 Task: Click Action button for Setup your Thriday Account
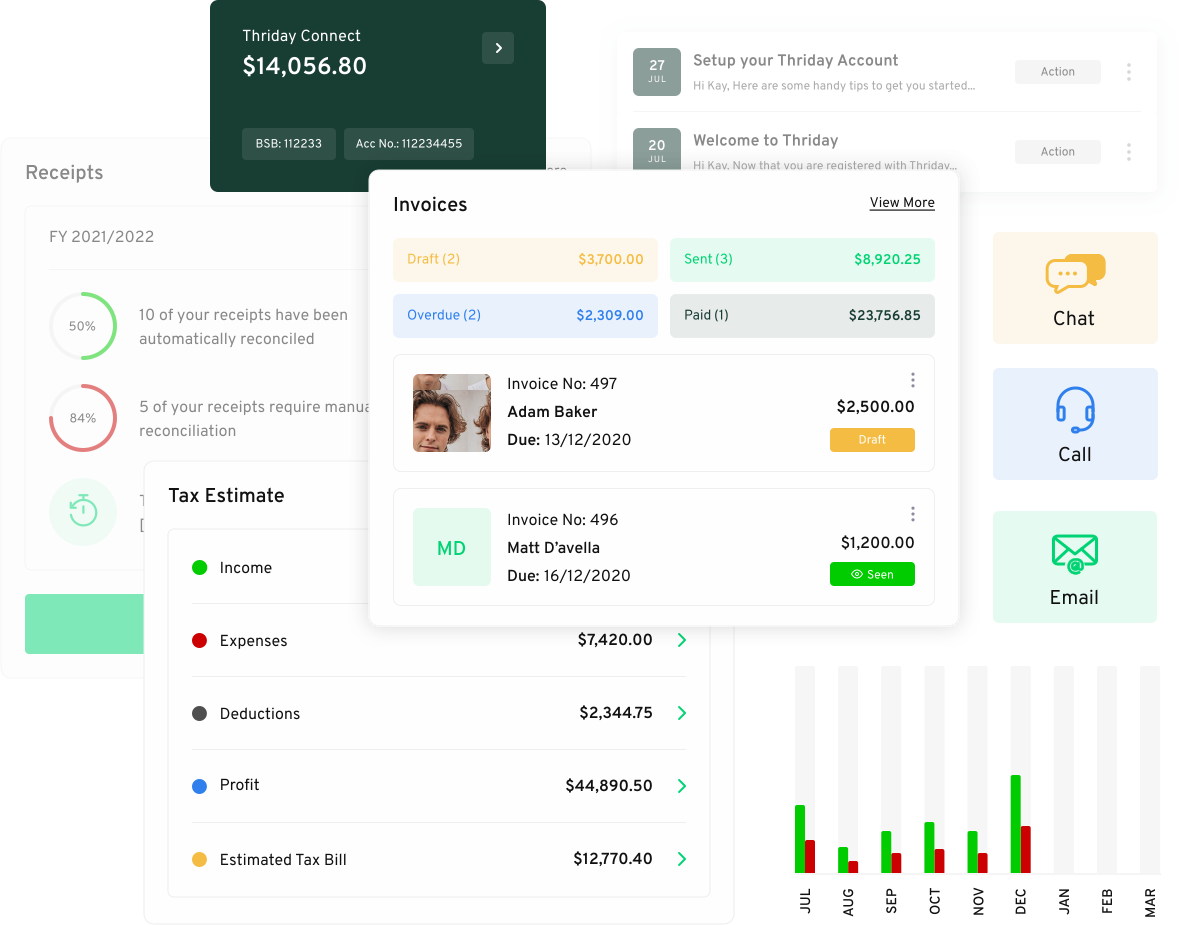[x=1058, y=72]
